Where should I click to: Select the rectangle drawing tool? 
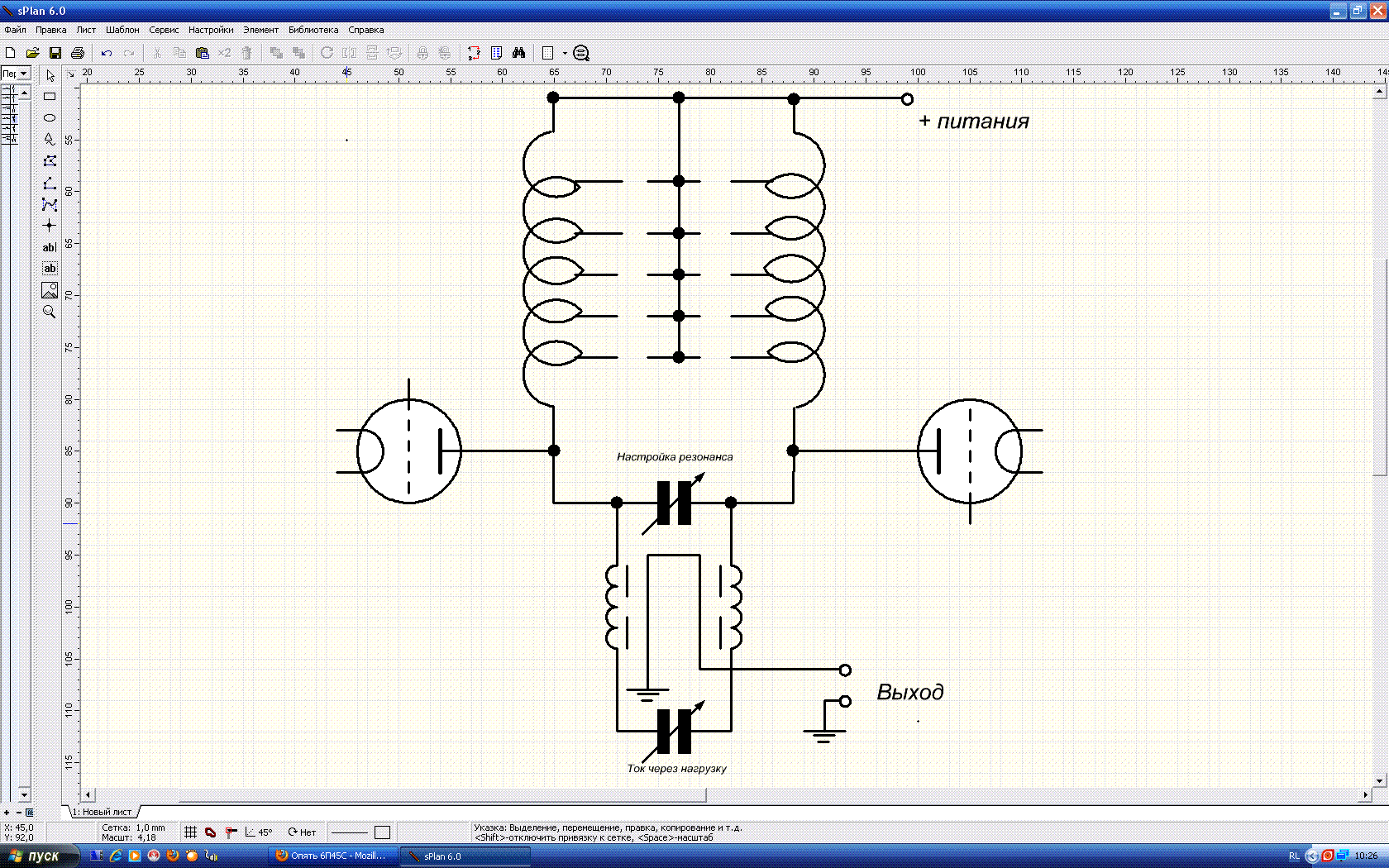point(50,97)
